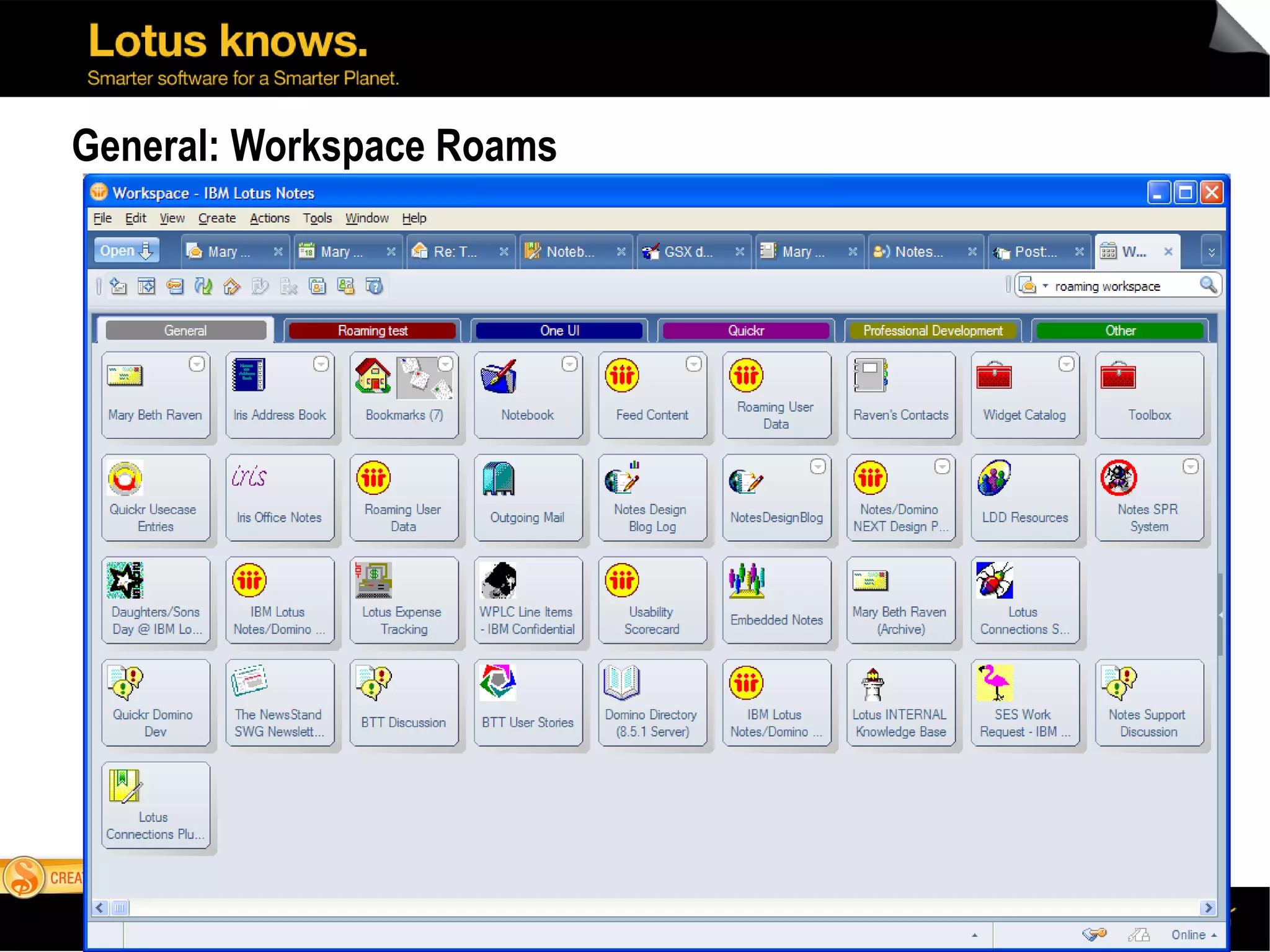This screenshot has width=1270, height=952.
Task: Open the Tools menu
Action: click(317, 218)
